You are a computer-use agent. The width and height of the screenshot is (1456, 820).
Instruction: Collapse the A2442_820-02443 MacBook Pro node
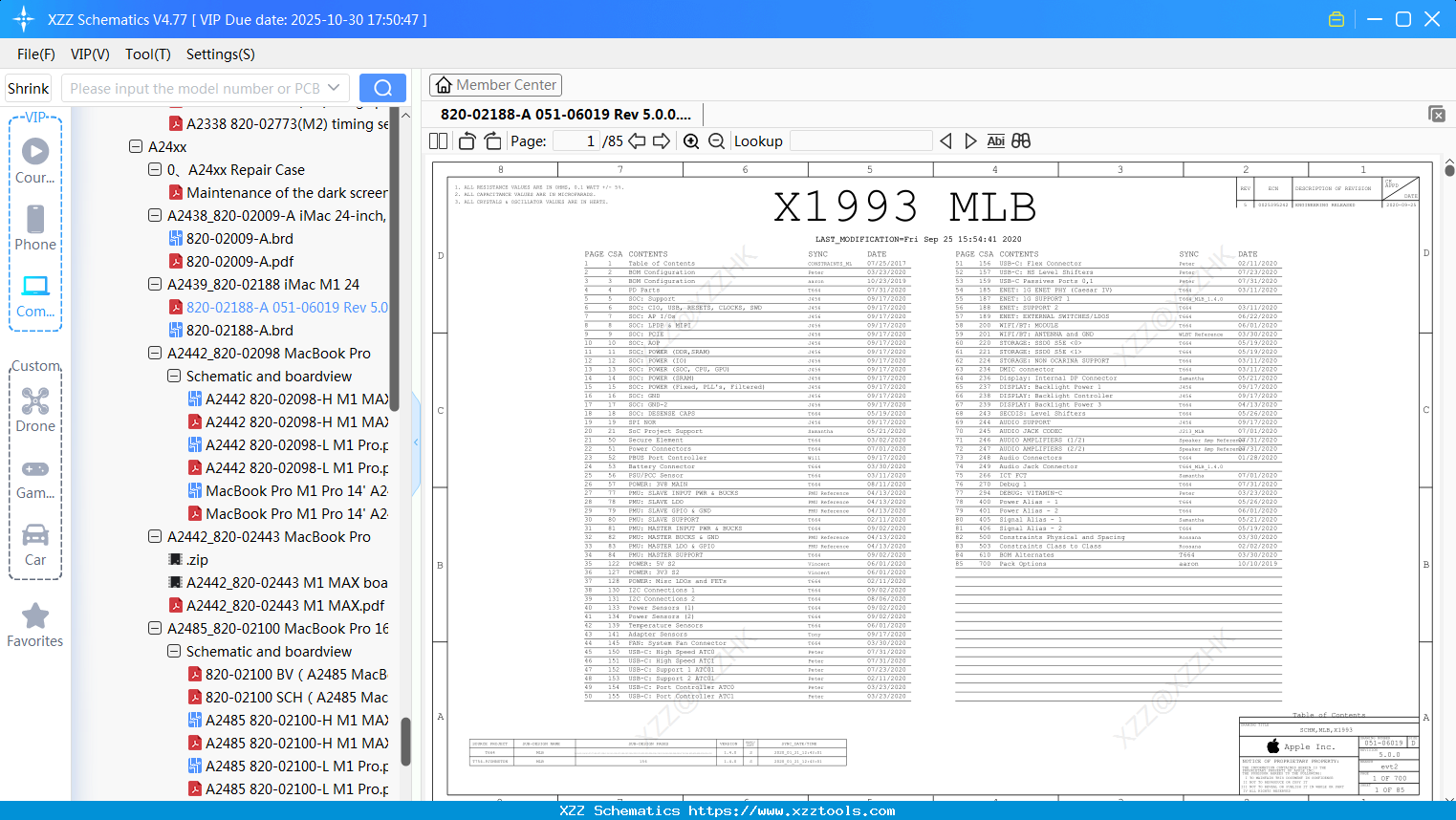click(x=155, y=537)
